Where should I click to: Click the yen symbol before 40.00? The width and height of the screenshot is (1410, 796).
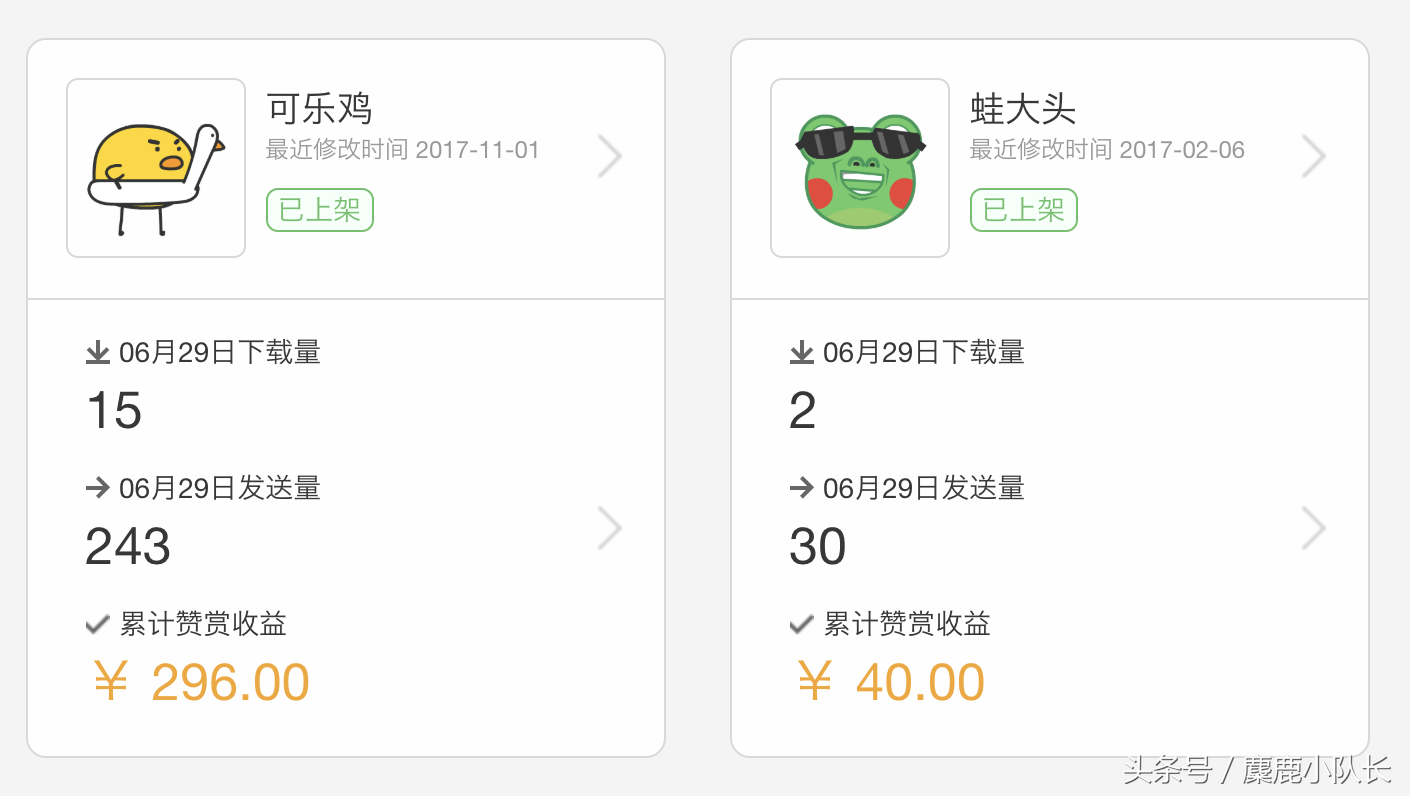coord(817,681)
